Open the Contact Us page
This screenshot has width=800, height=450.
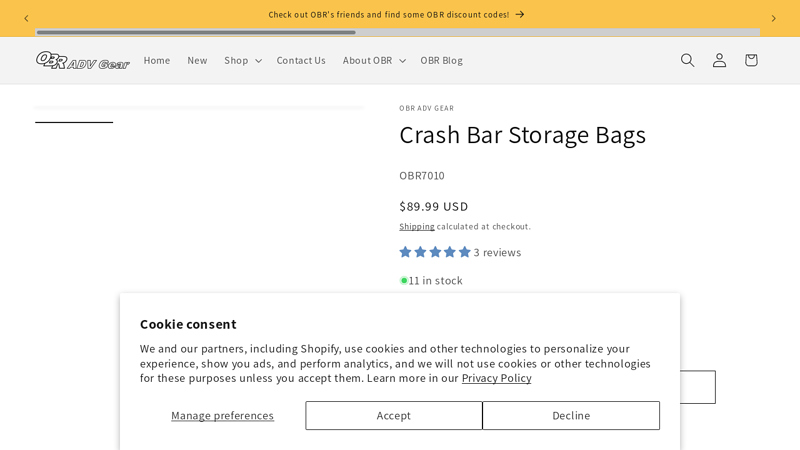301,60
